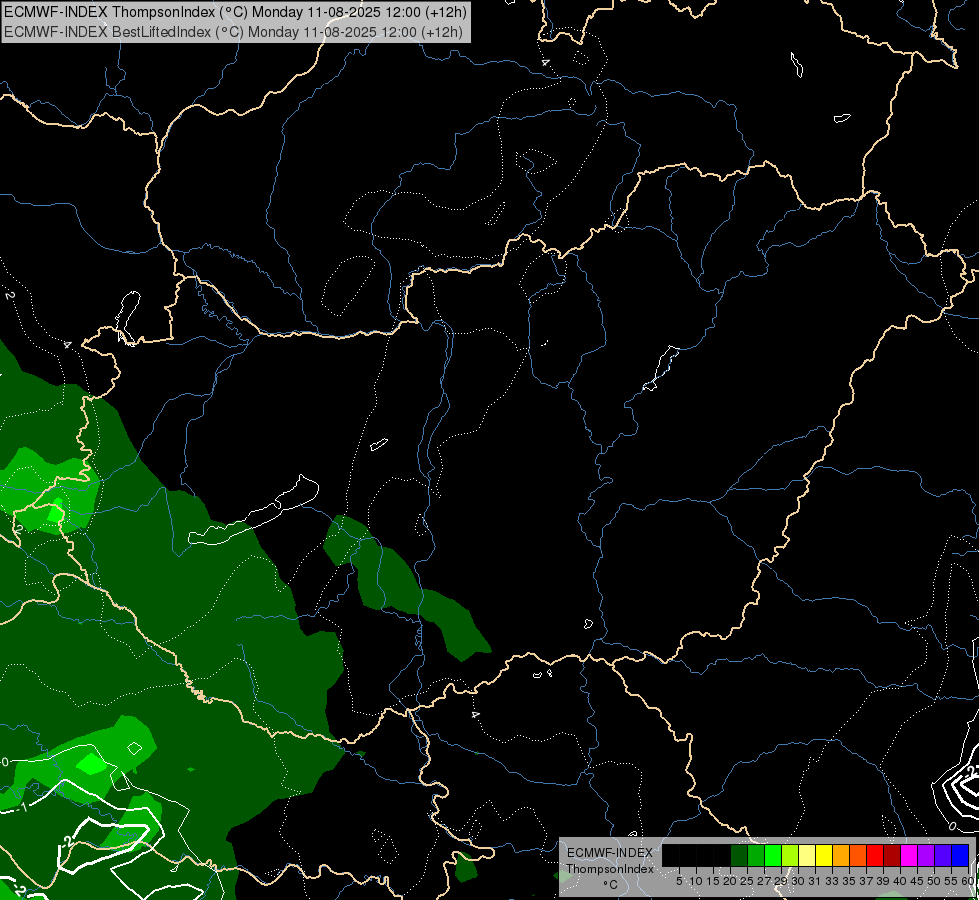Select the dark red 39-40 legend swatch
Screen dimensions: 979x900
(892, 855)
